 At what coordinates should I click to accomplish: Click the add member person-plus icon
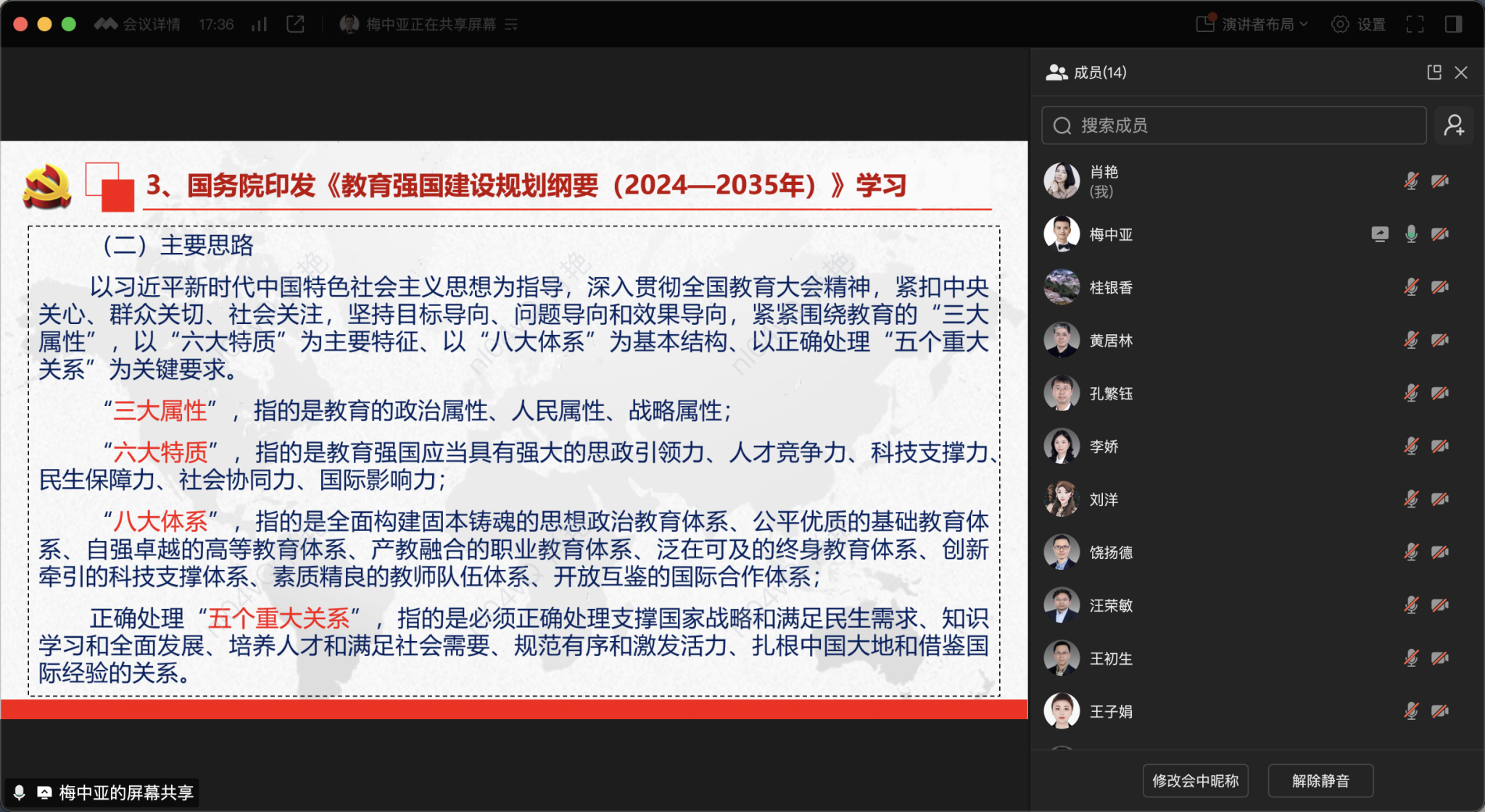coord(1455,125)
